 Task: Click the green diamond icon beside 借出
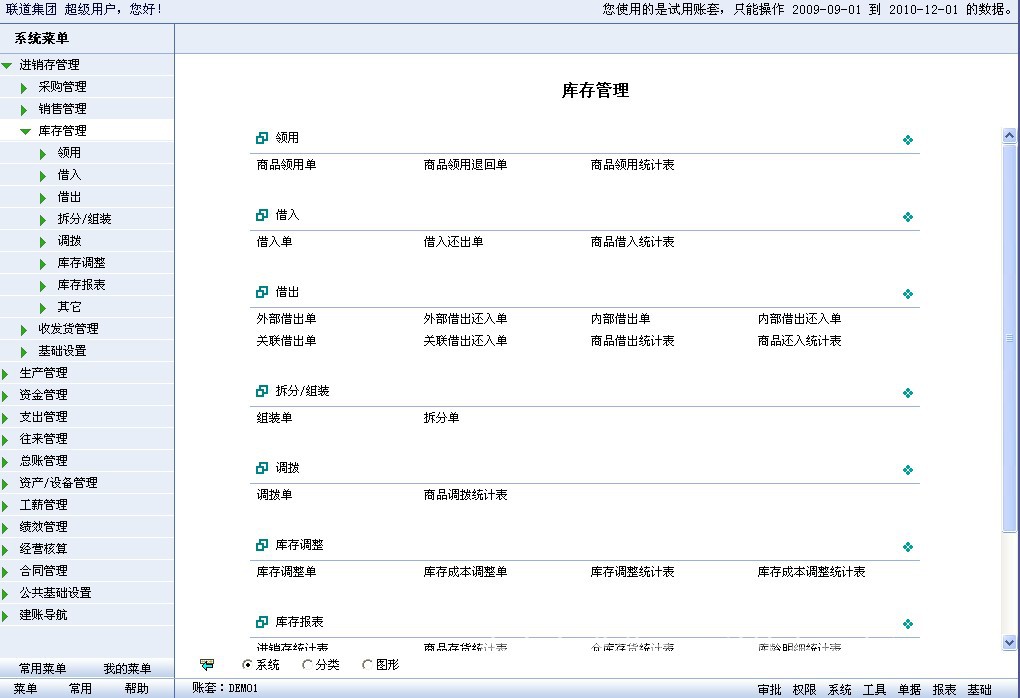908,293
